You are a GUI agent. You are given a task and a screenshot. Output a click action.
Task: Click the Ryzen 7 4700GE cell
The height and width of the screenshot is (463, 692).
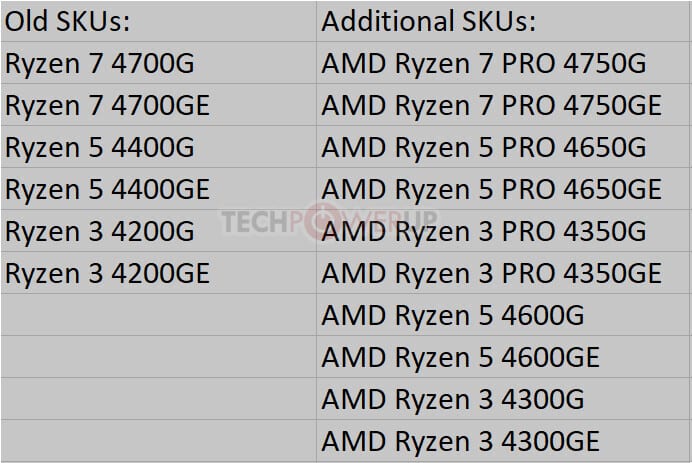(109, 106)
